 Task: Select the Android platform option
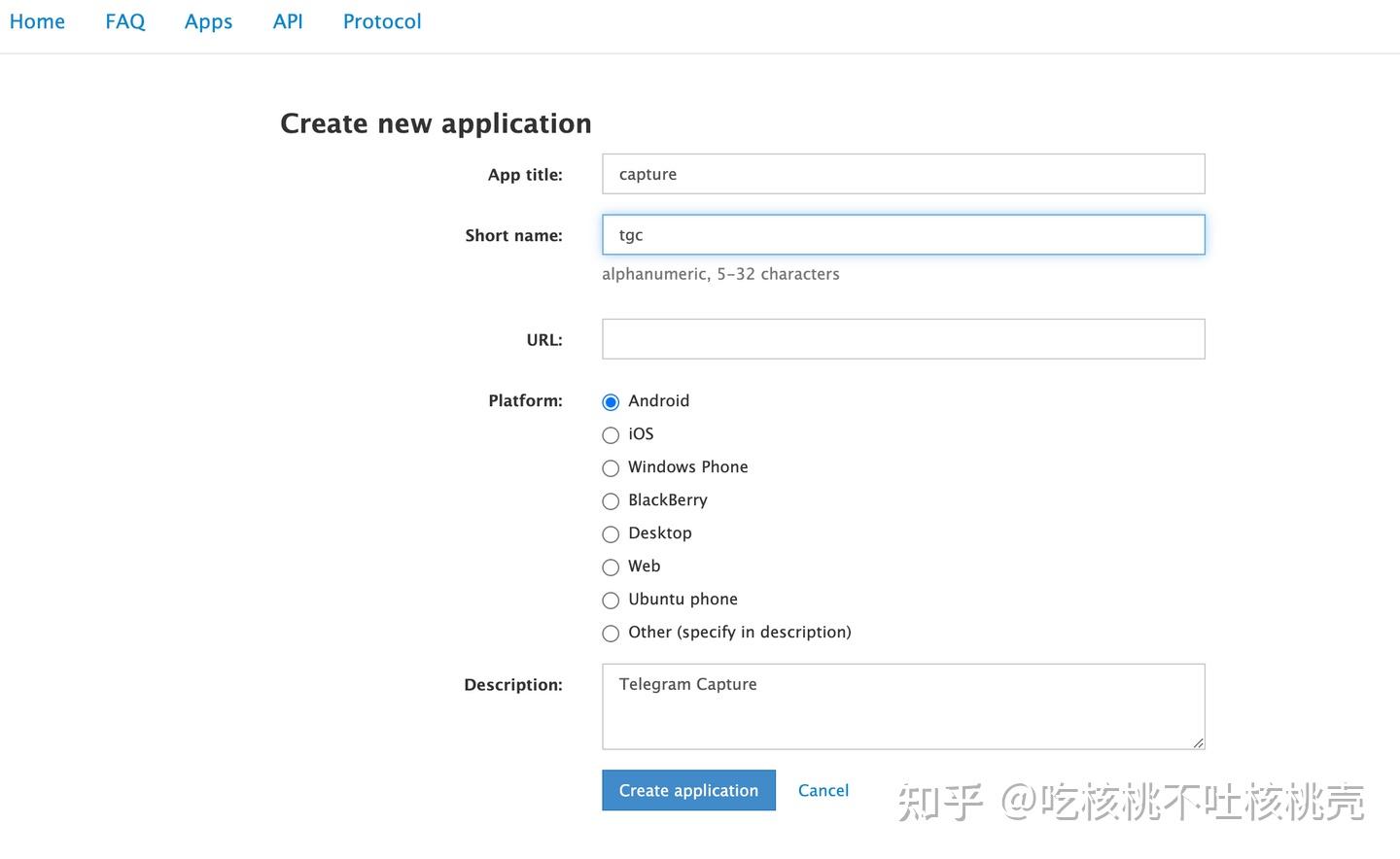611,401
